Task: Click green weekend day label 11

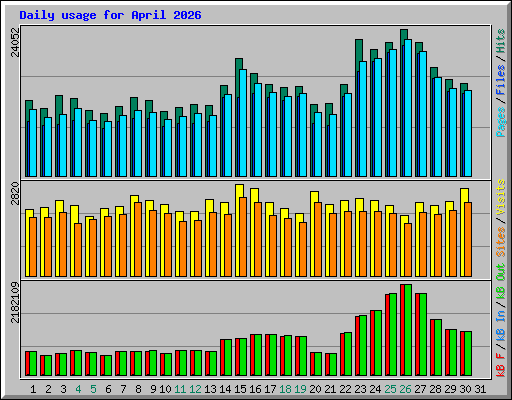Action: point(180,389)
